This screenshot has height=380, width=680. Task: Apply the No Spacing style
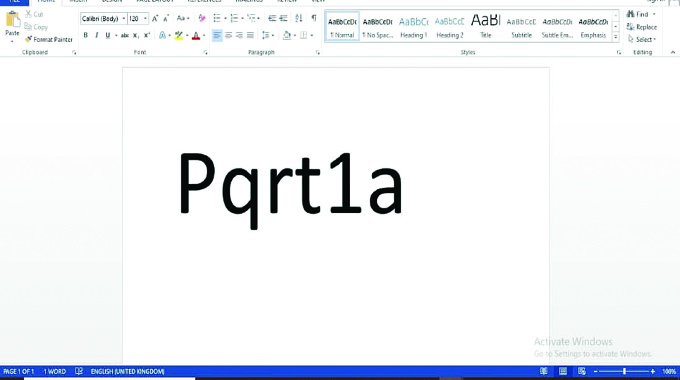point(378,27)
